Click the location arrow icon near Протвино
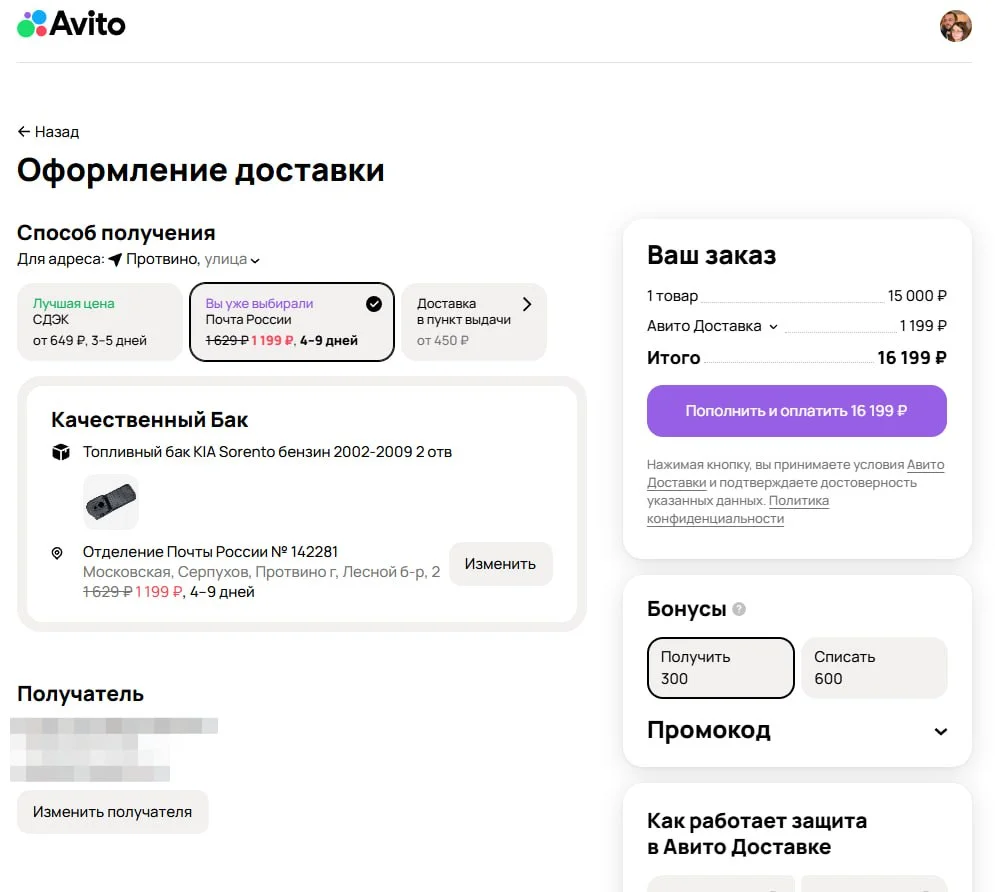The height and width of the screenshot is (892, 995). click(115, 259)
